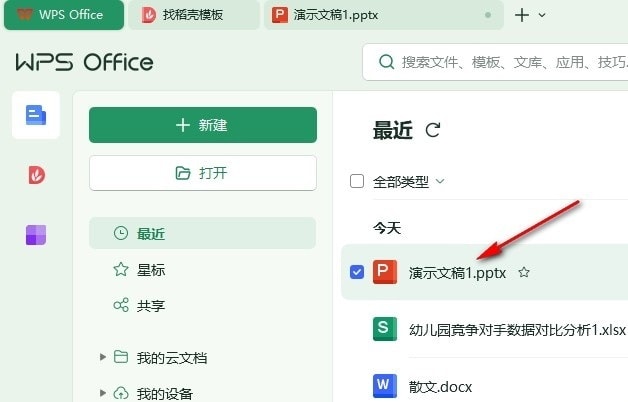Tick the select-all checkbox beside 全部类型

coord(357,181)
